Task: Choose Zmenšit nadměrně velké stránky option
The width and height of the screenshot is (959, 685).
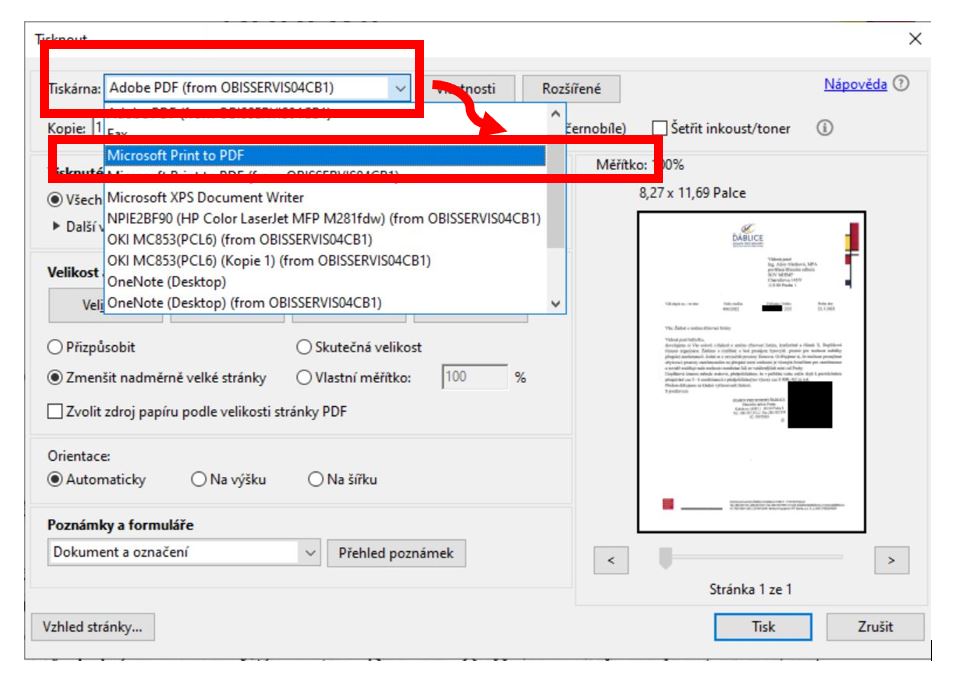Action: pos(55,377)
